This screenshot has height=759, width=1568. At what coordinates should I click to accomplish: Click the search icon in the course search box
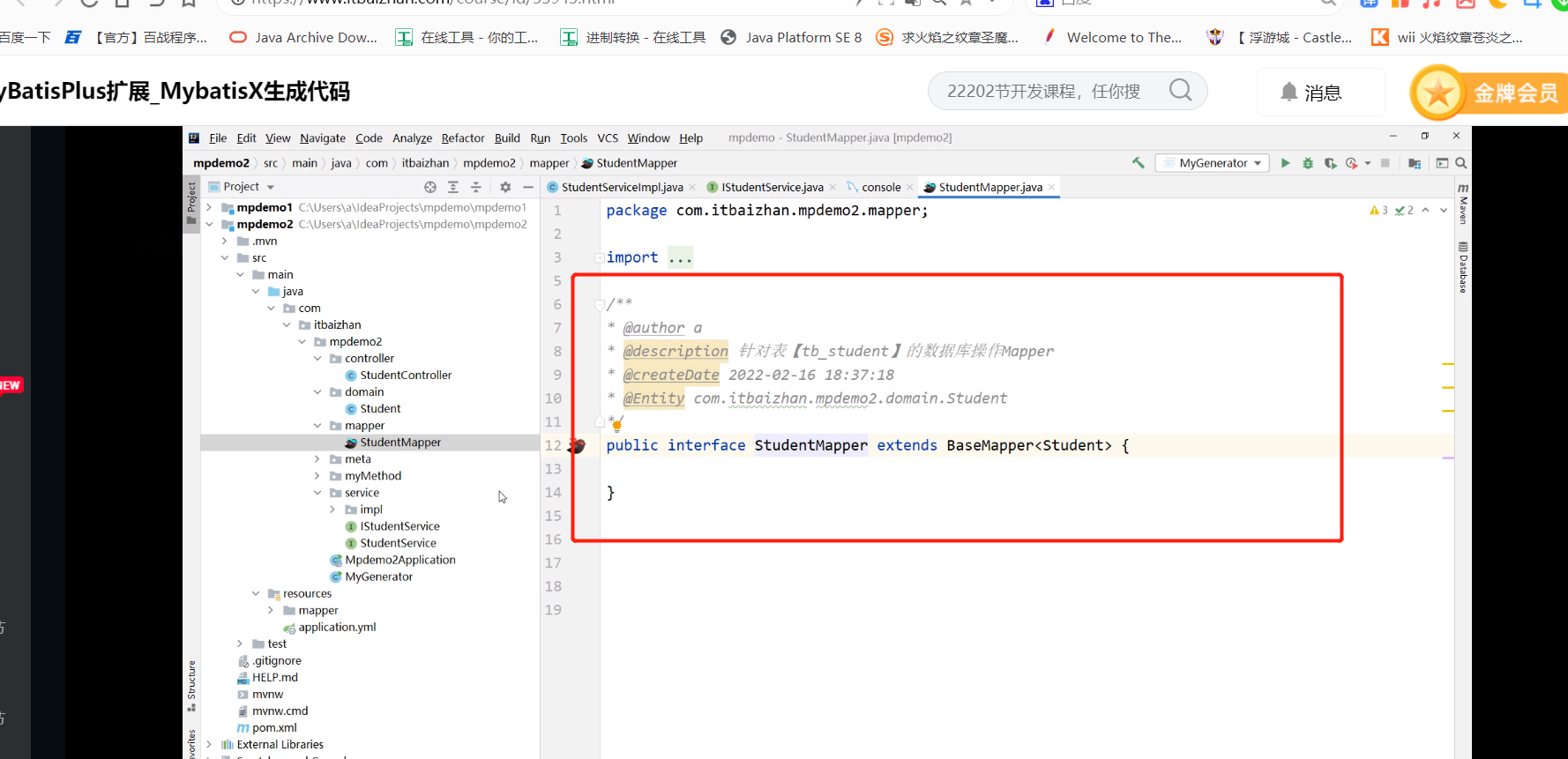(x=1180, y=90)
